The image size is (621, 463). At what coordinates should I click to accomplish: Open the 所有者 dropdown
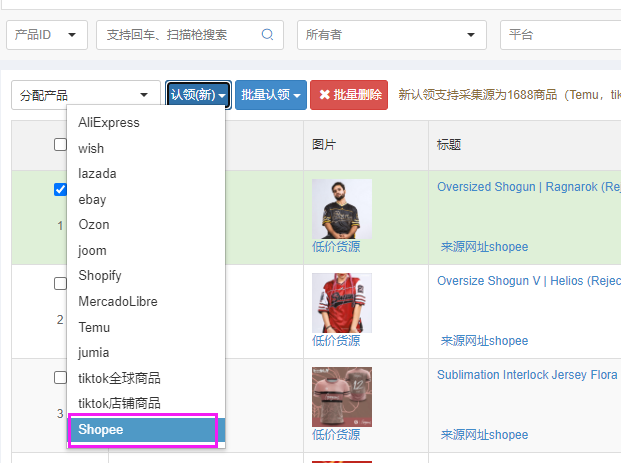click(x=392, y=35)
